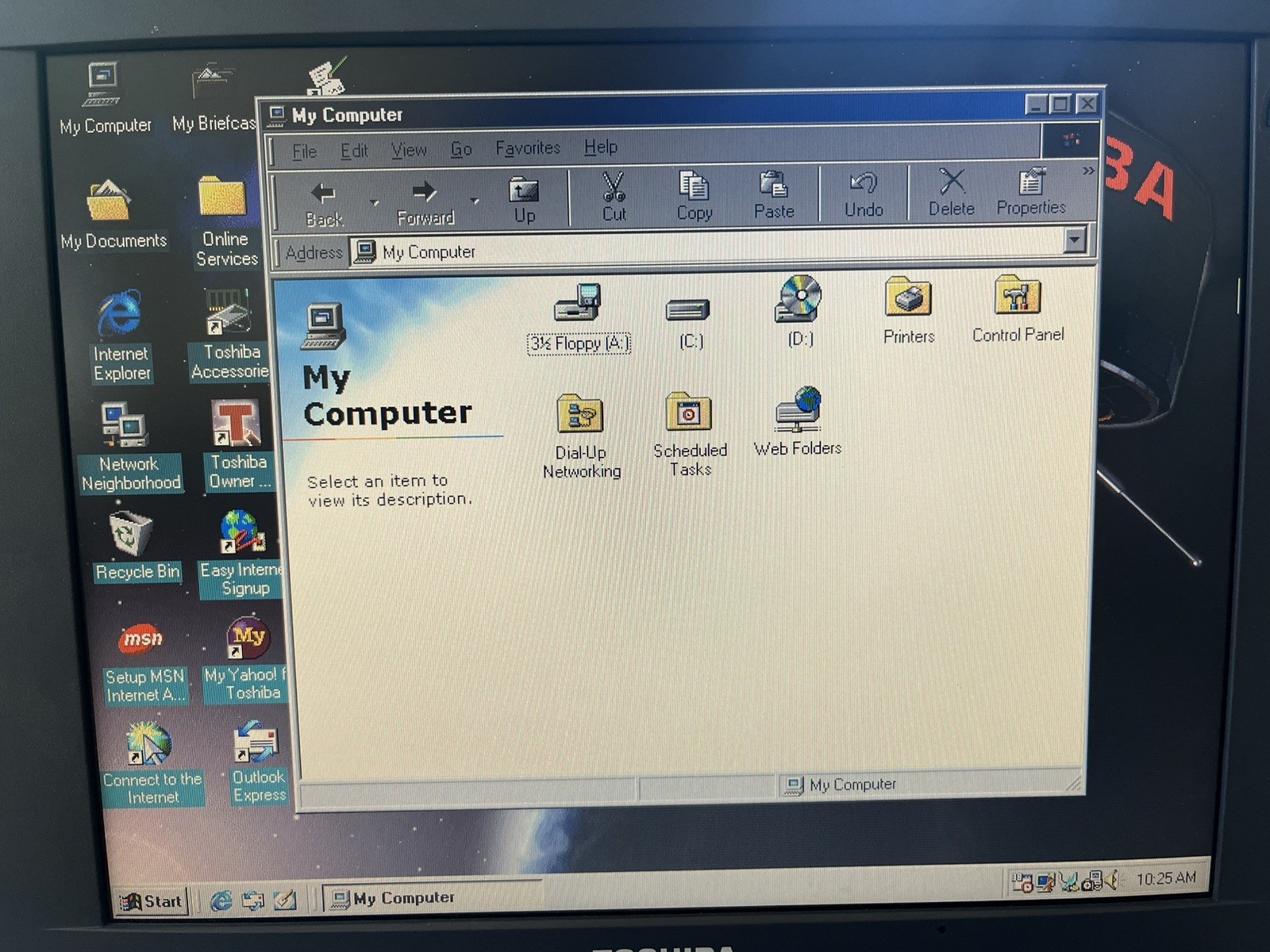
Task: Select My Documents desktop icon
Action: click(113, 214)
